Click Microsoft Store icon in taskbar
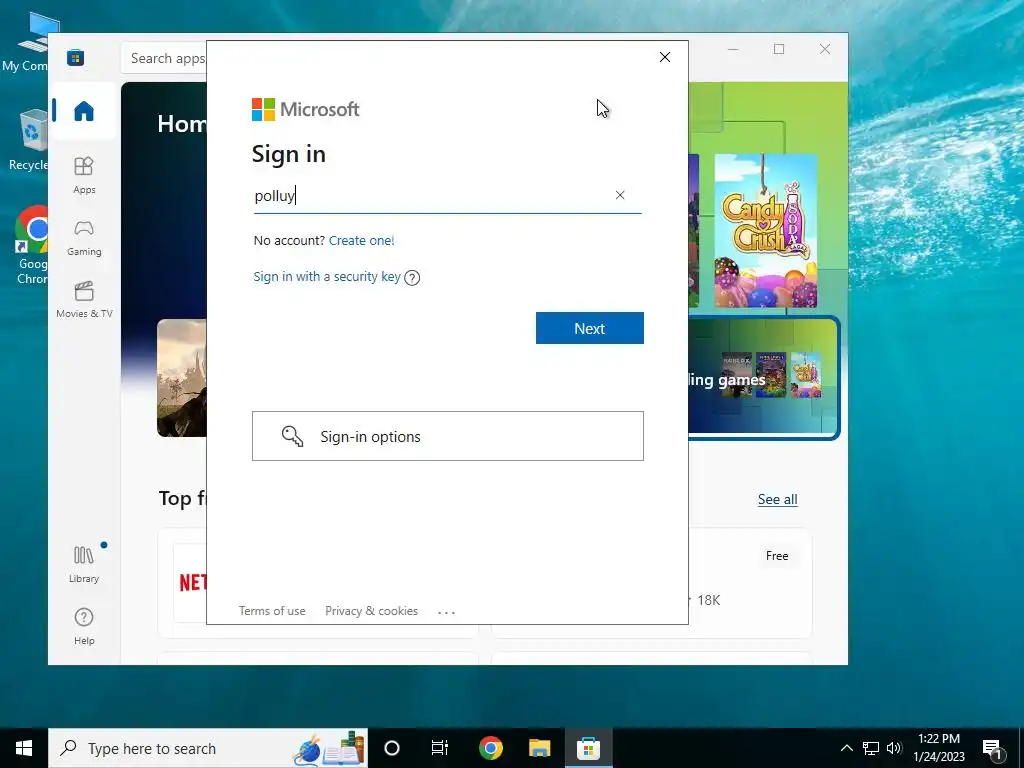1024x768 pixels. tap(588, 748)
